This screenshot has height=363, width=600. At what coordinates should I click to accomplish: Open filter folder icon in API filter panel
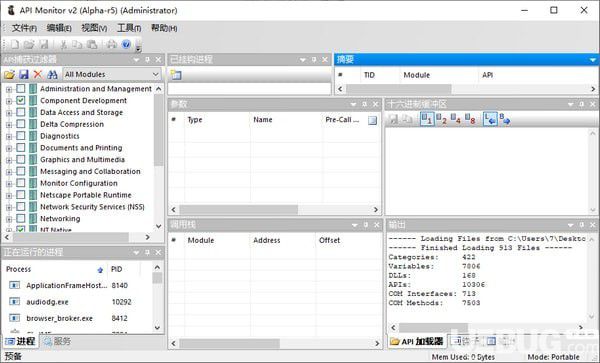(10, 74)
